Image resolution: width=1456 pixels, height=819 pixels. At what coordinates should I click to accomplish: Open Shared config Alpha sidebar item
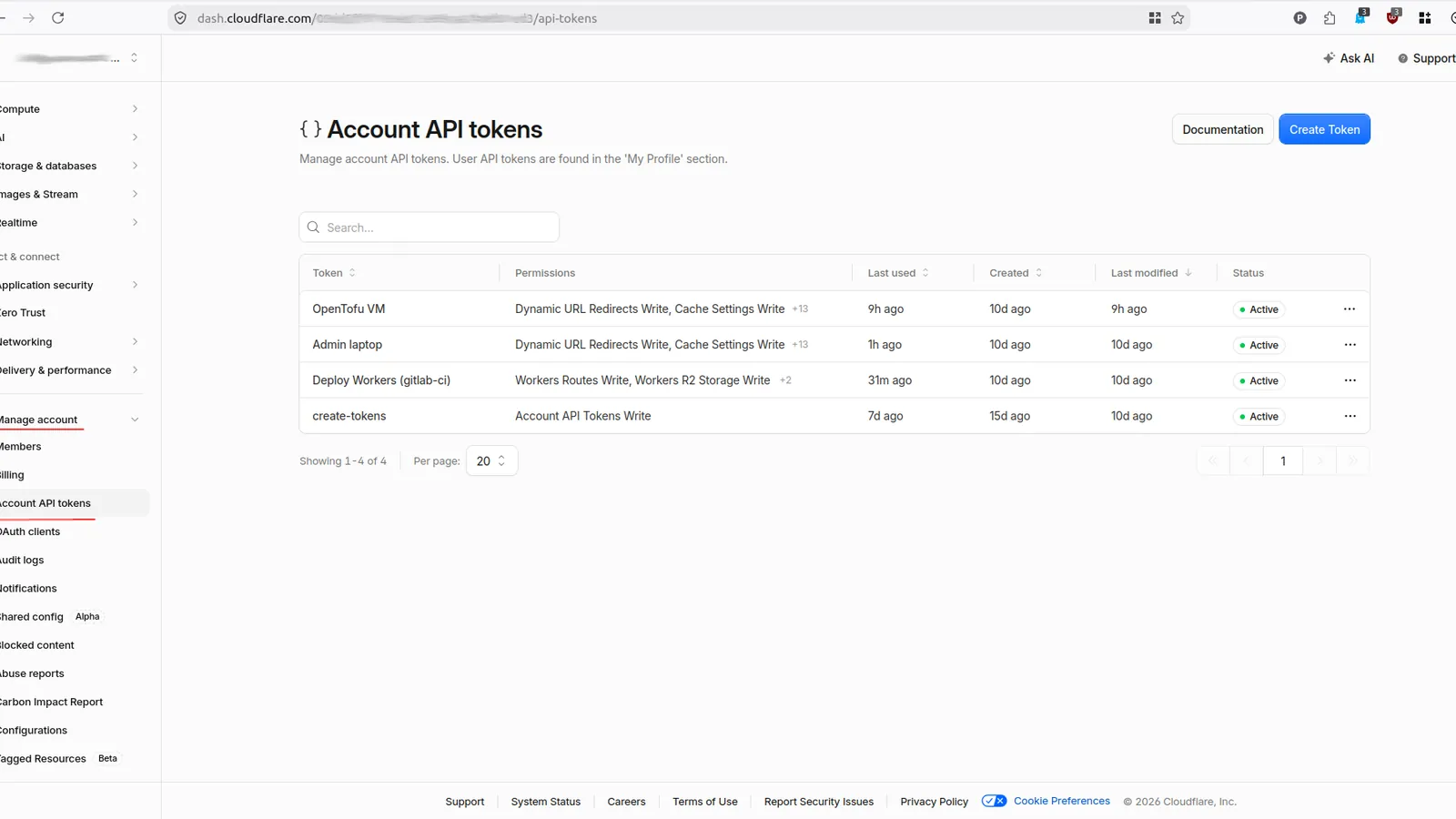click(x=50, y=617)
